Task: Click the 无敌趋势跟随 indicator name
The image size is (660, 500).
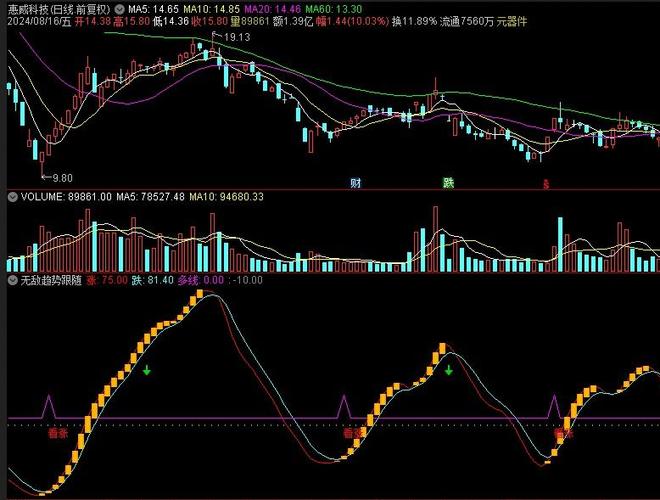Action: [51, 280]
